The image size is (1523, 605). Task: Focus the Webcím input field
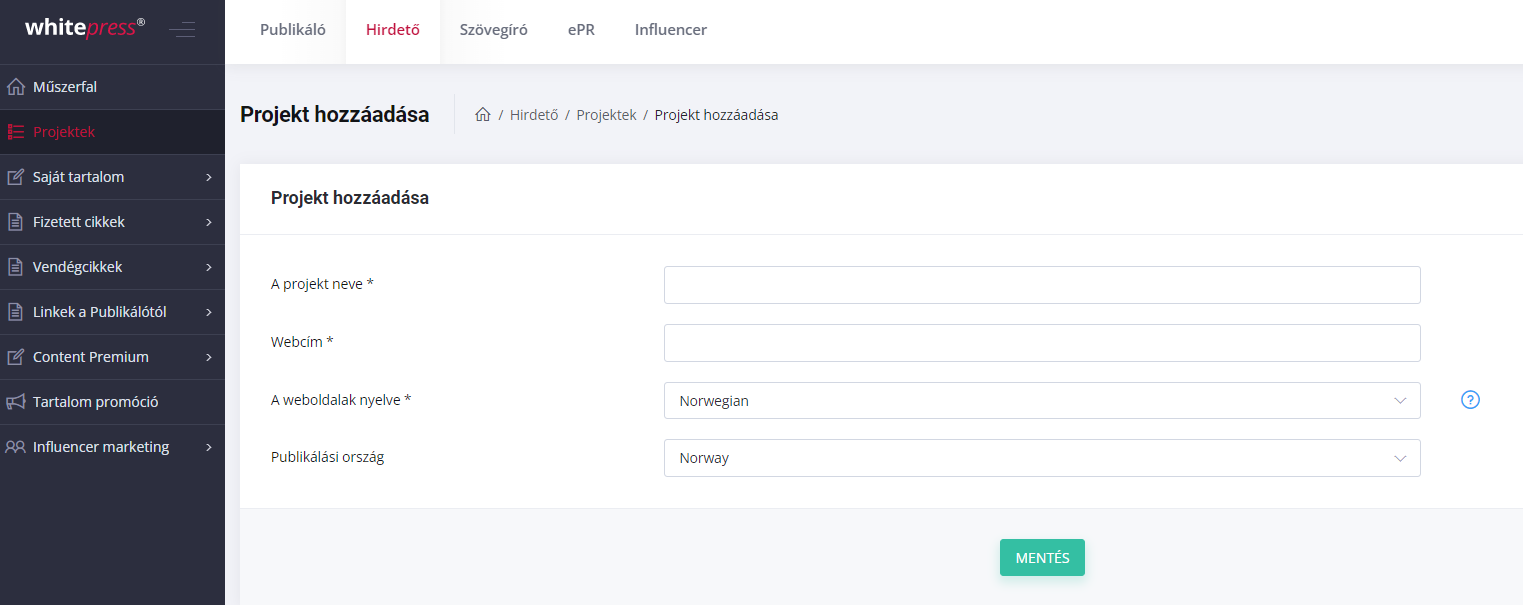click(x=1042, y=343)
